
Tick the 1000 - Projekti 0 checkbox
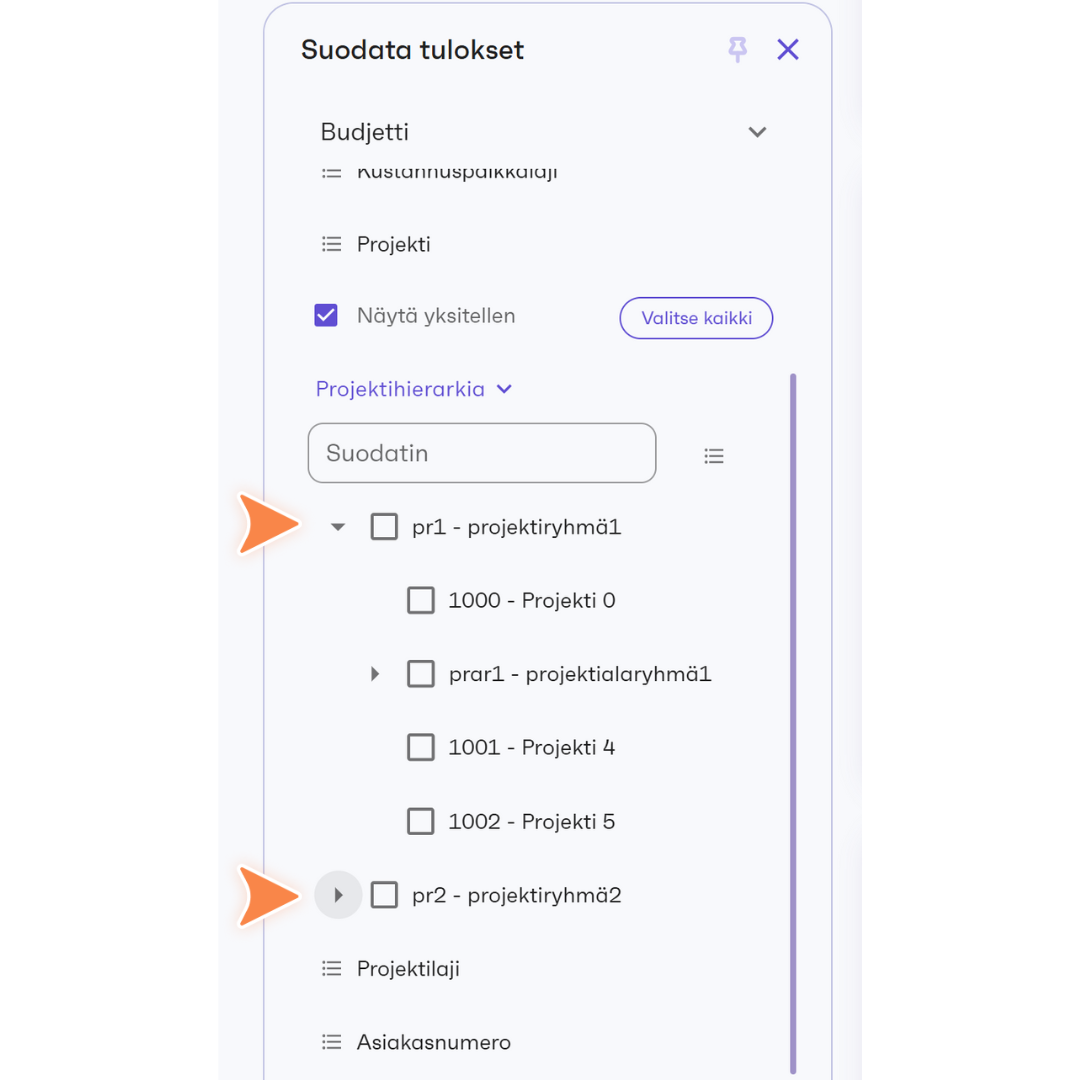pos(421,600)
